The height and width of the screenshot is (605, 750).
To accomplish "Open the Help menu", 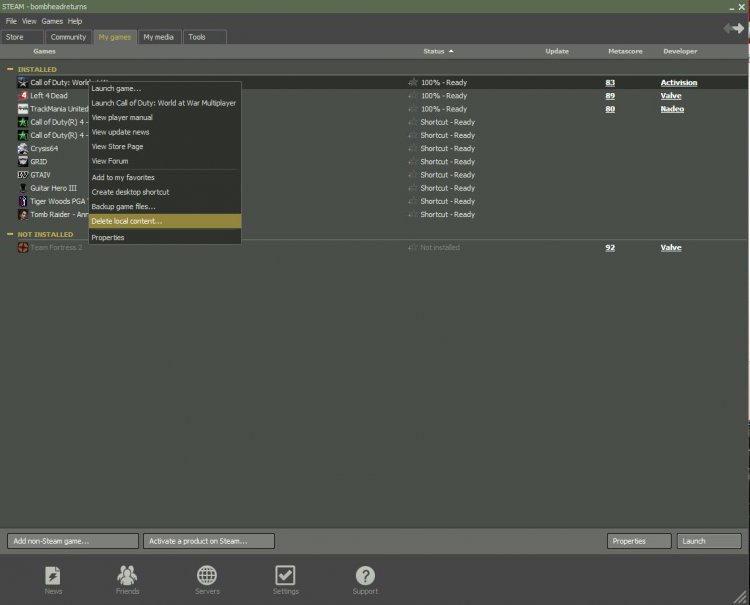I will coord(75,21).
